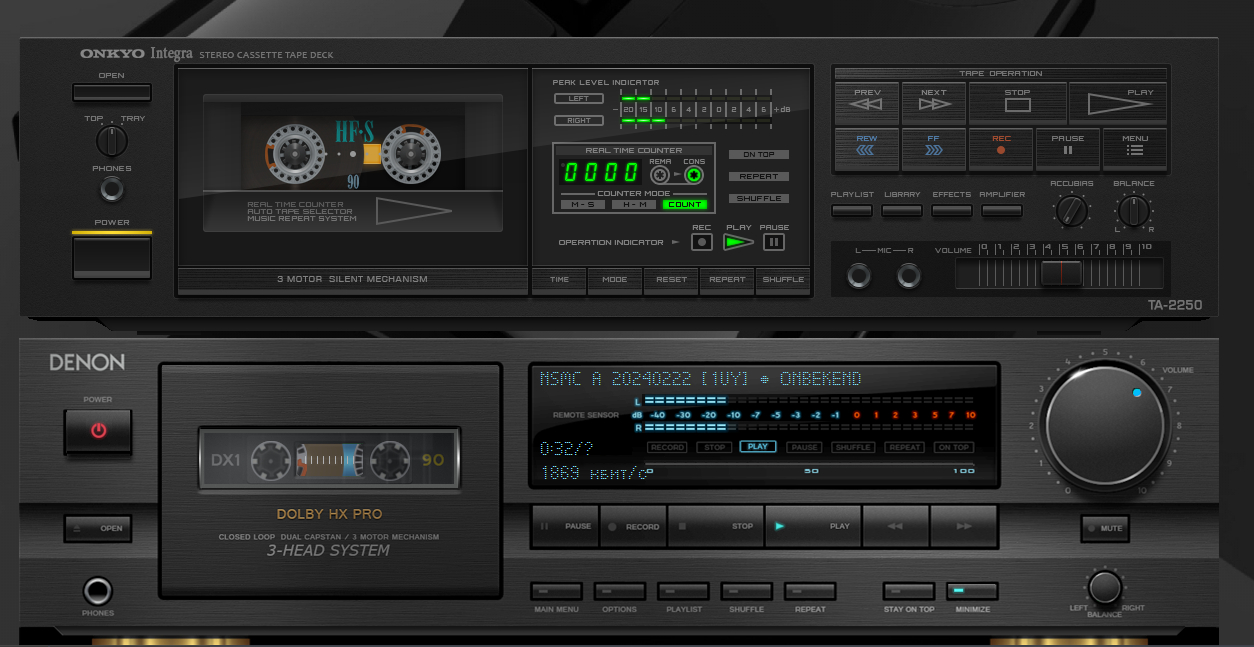Enable Denon STAY ON TOP

(909, 591)
